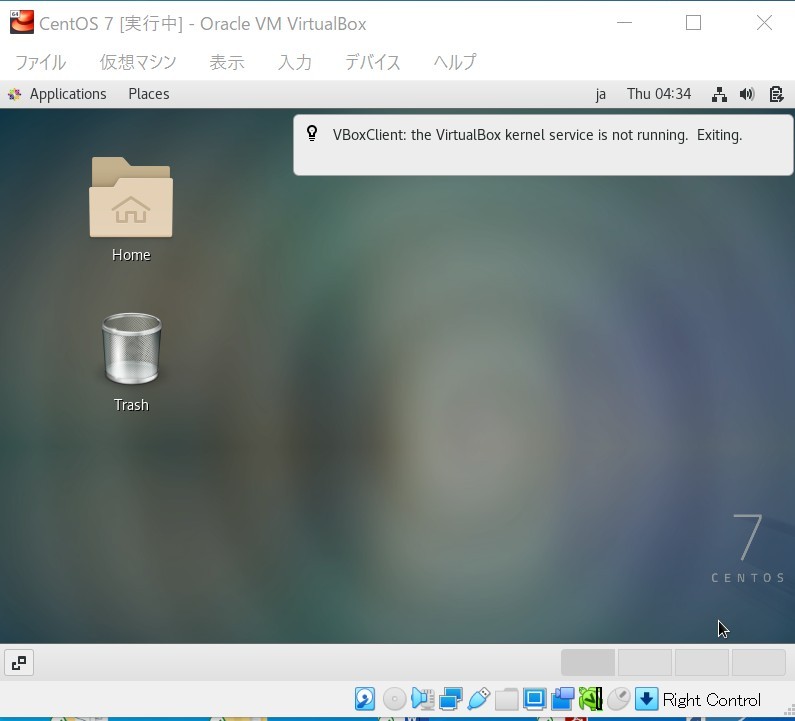Open the デバイス menu
Screen dimensions: 795x721
[x=373, y=62]
